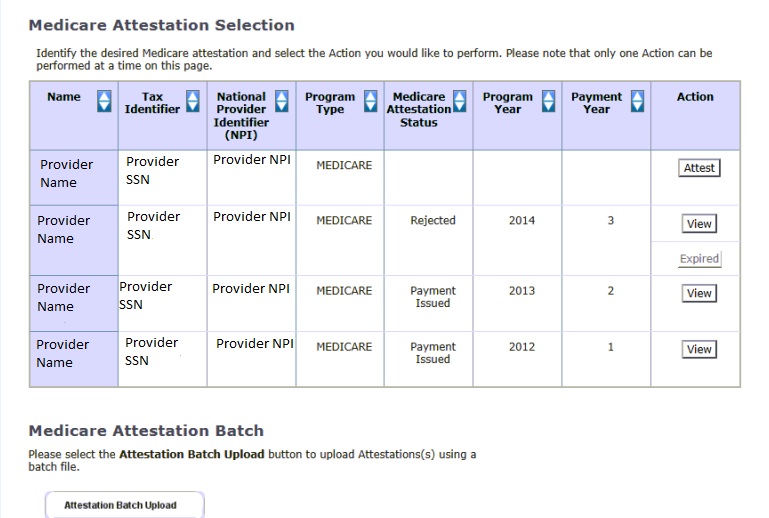Image resolution: width=769 pixels, height=518 pixels.
Task: Click the Action column header
Action: pos(695,97)
